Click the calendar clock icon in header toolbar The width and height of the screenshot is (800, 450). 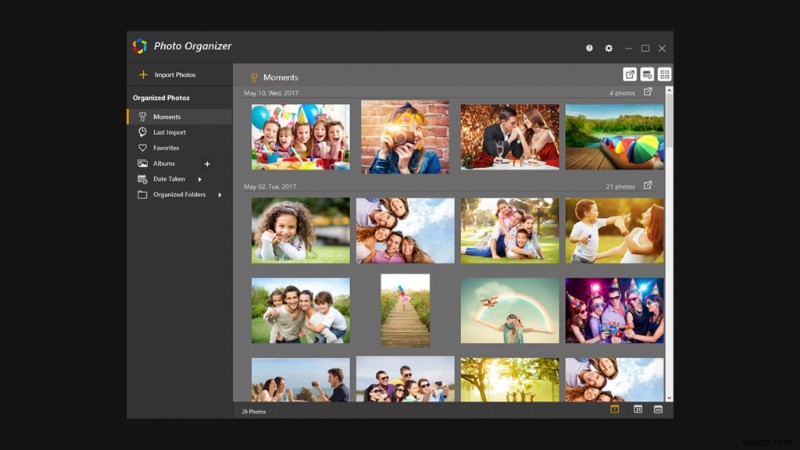point(647,74)
